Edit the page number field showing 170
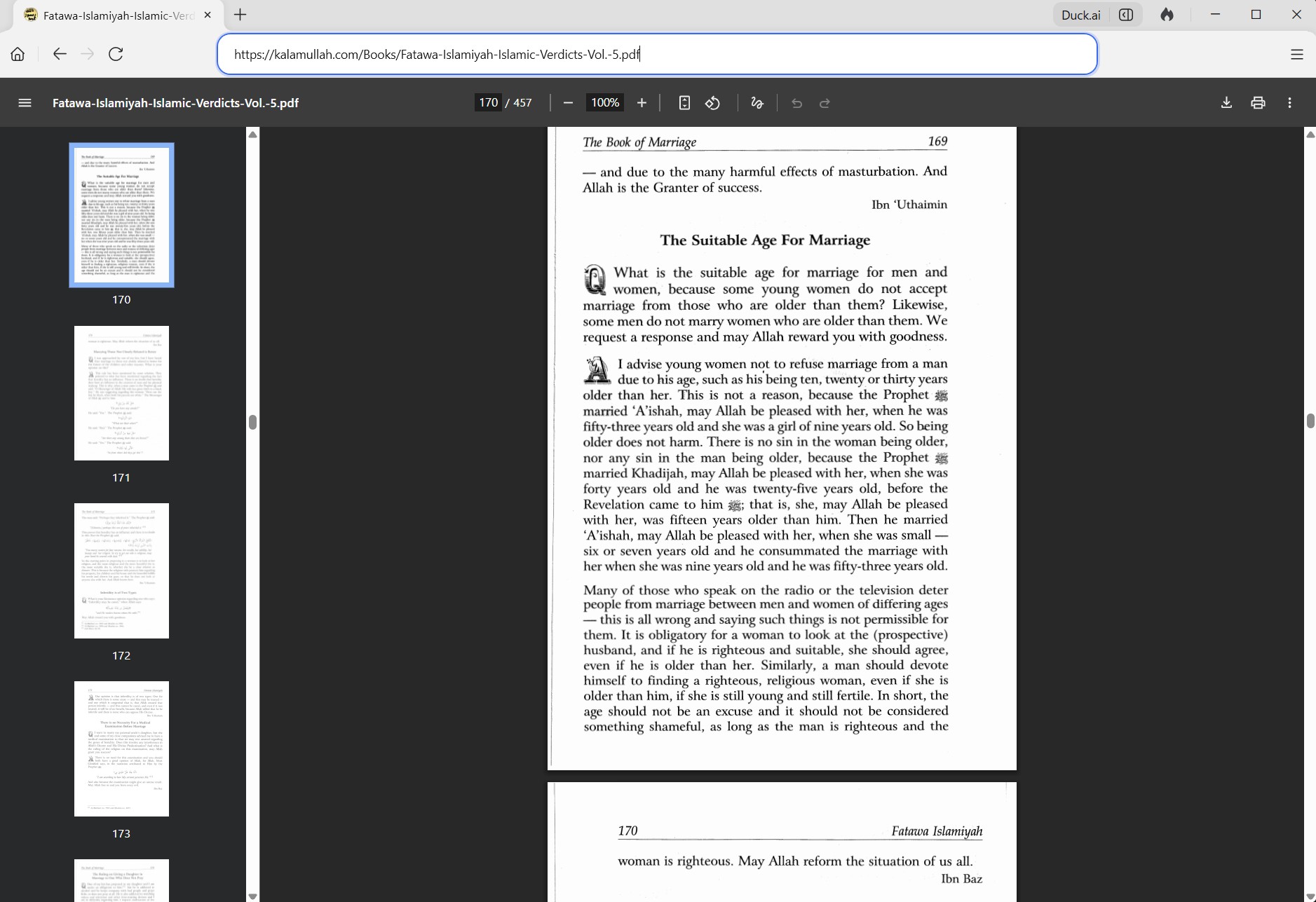This screenshot has height=902, width=1316. [488, 103]
